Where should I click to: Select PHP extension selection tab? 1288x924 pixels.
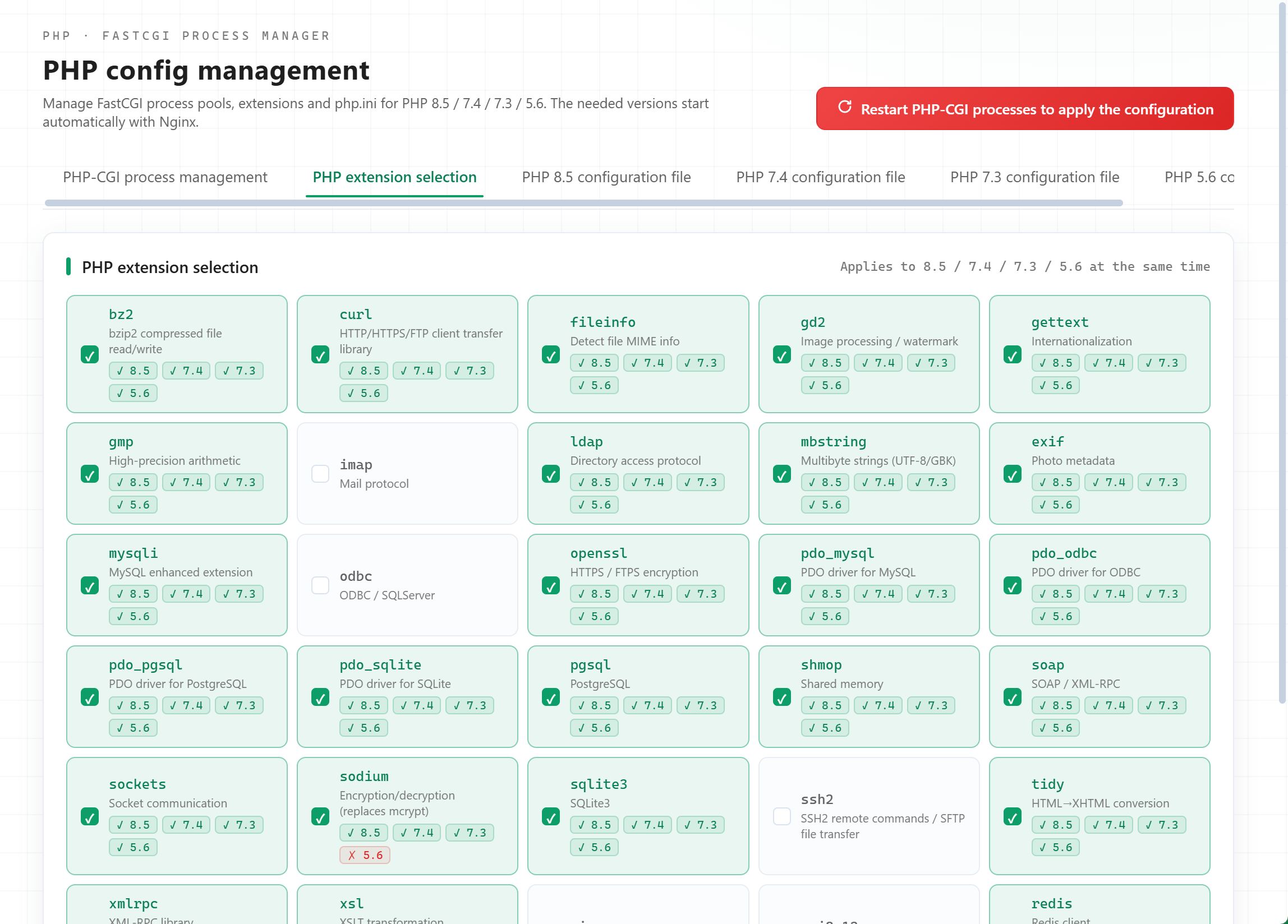[395, 177]
